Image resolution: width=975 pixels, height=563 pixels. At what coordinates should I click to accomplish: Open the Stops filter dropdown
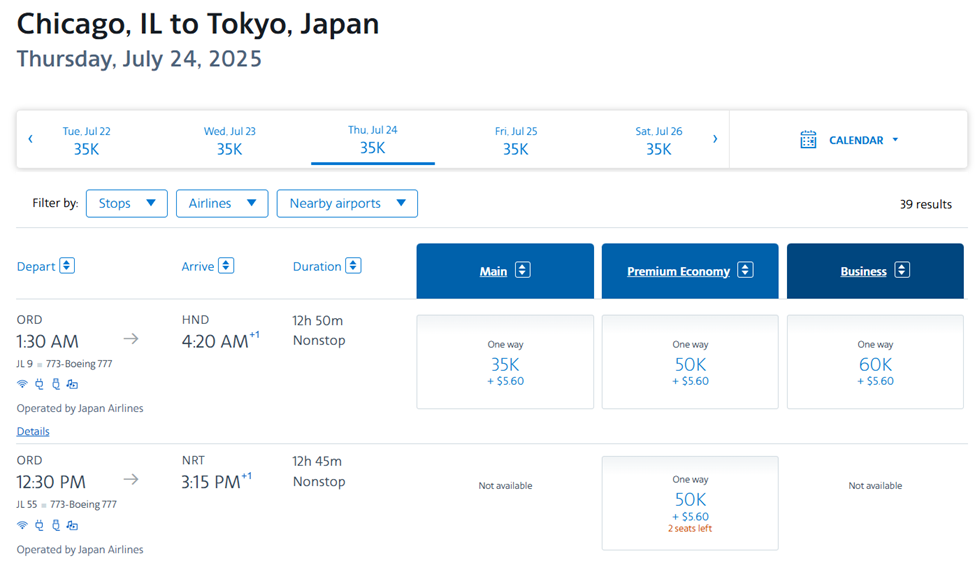pyautogui.click(x=127, y=203)
